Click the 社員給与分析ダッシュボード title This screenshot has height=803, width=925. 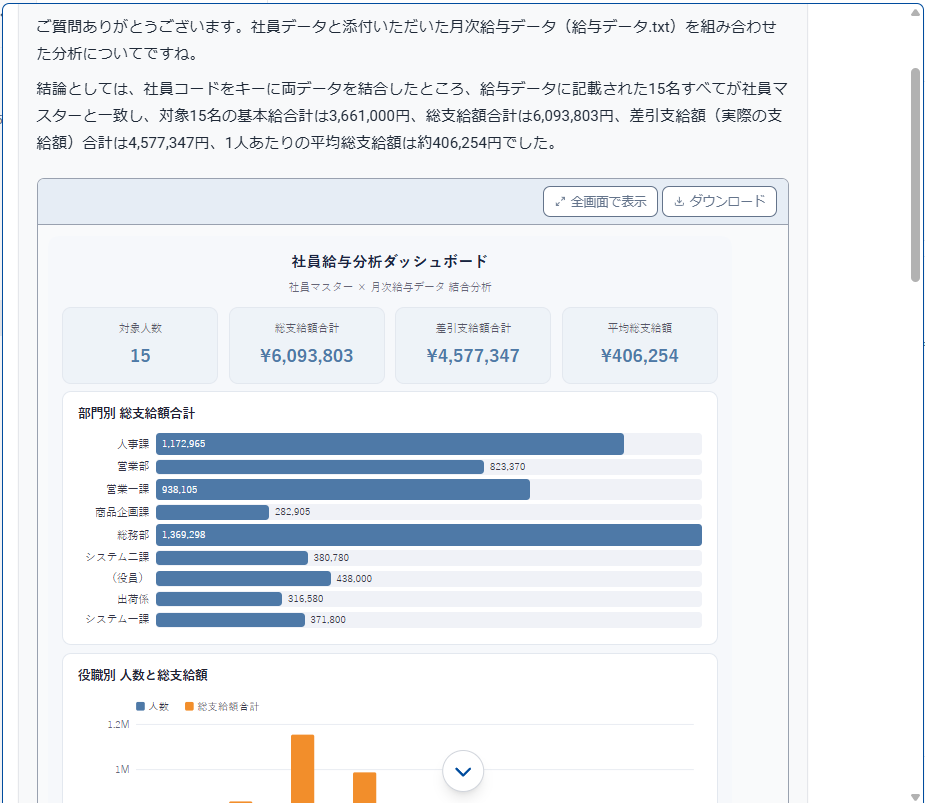click(389, 261)
